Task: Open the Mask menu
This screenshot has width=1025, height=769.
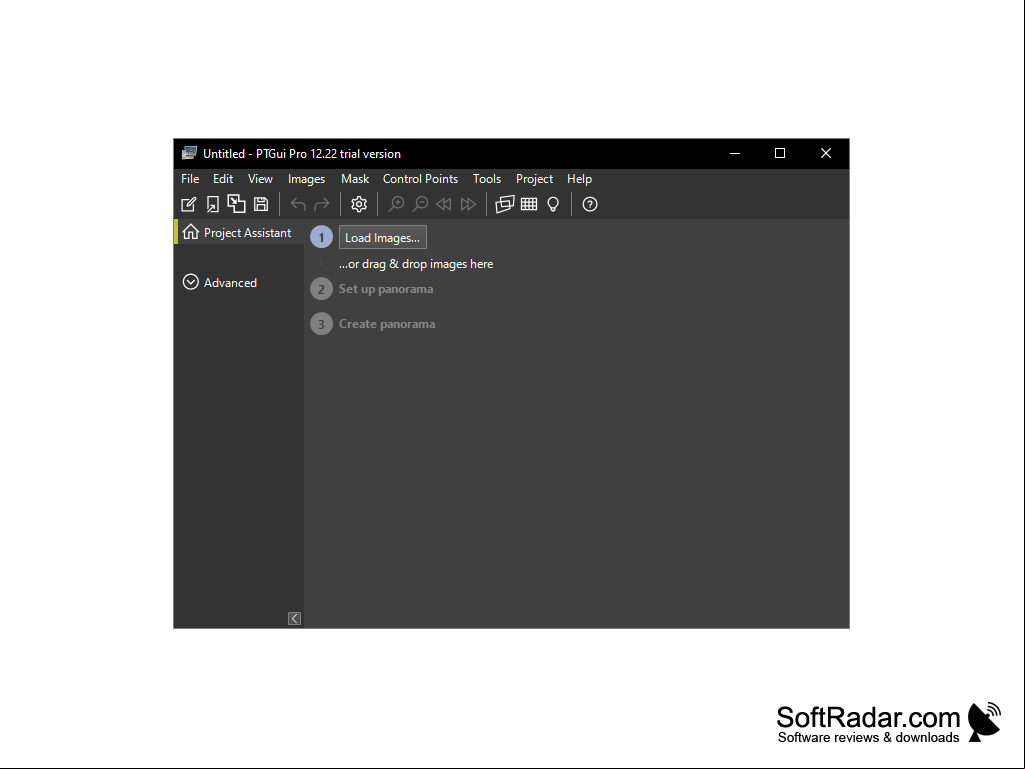Action: pyautogui.click(x=355, y=179)
